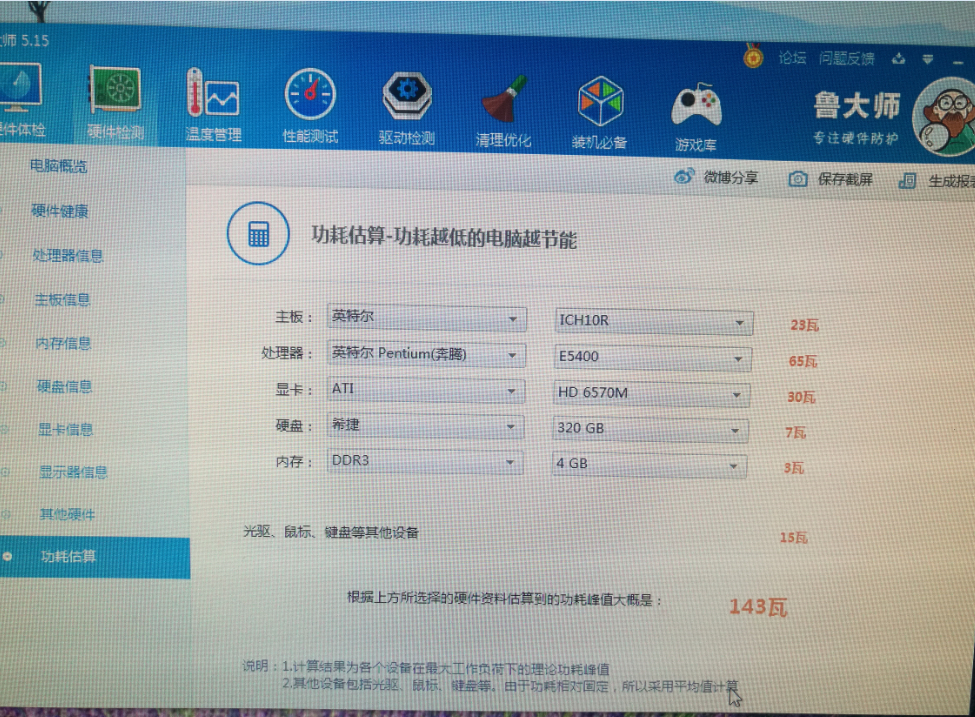975x717 pixels.
Task: Expand the 主板 brand dropdown showing 英特尔
Action: tap(427, 318)
